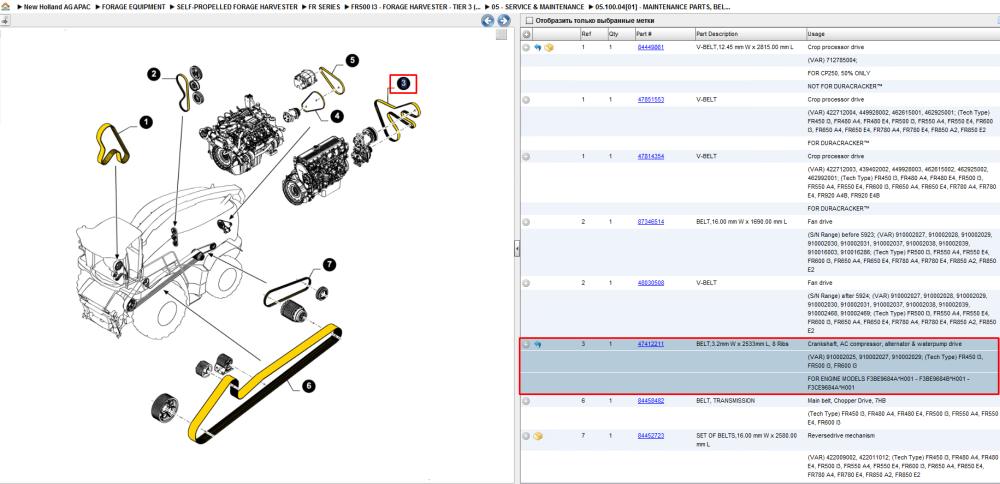The image size is (1000, 484).
Task: Add part 47814354 using its circle icon
Action: click(526, 156)
